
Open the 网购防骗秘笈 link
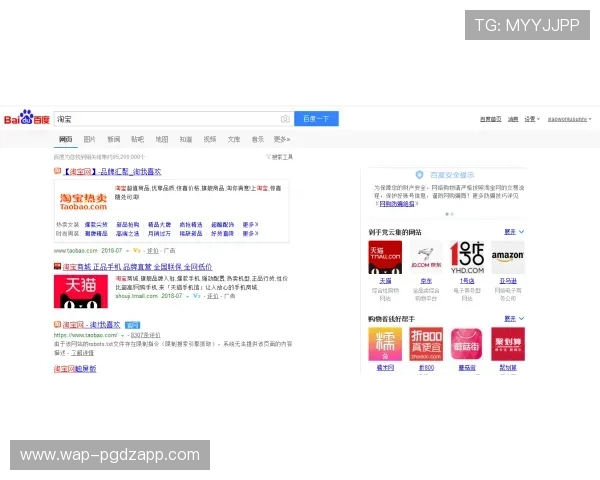397,204
